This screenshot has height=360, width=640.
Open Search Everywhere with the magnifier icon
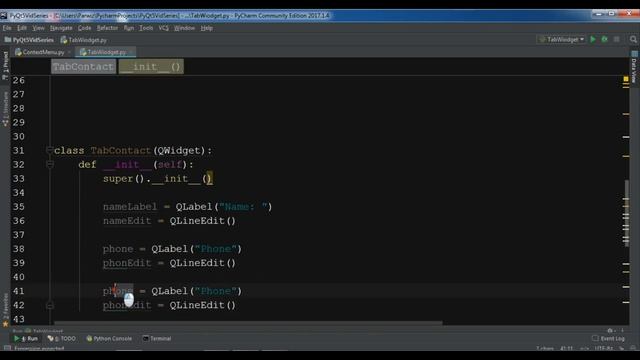tap(633, 39)
